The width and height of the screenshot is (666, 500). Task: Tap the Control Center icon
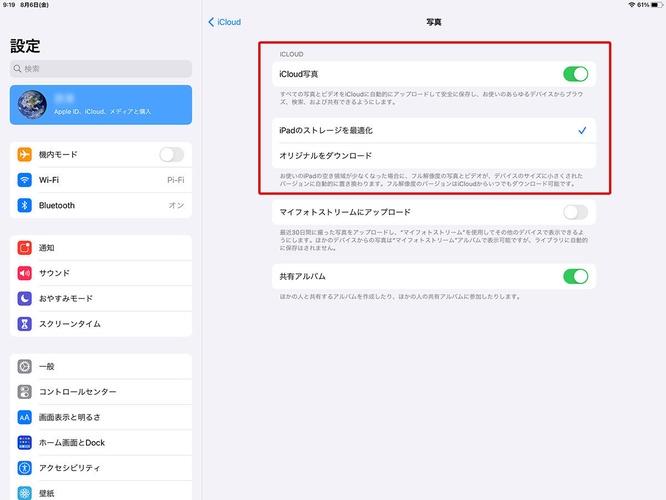click(x=25, y=392)
